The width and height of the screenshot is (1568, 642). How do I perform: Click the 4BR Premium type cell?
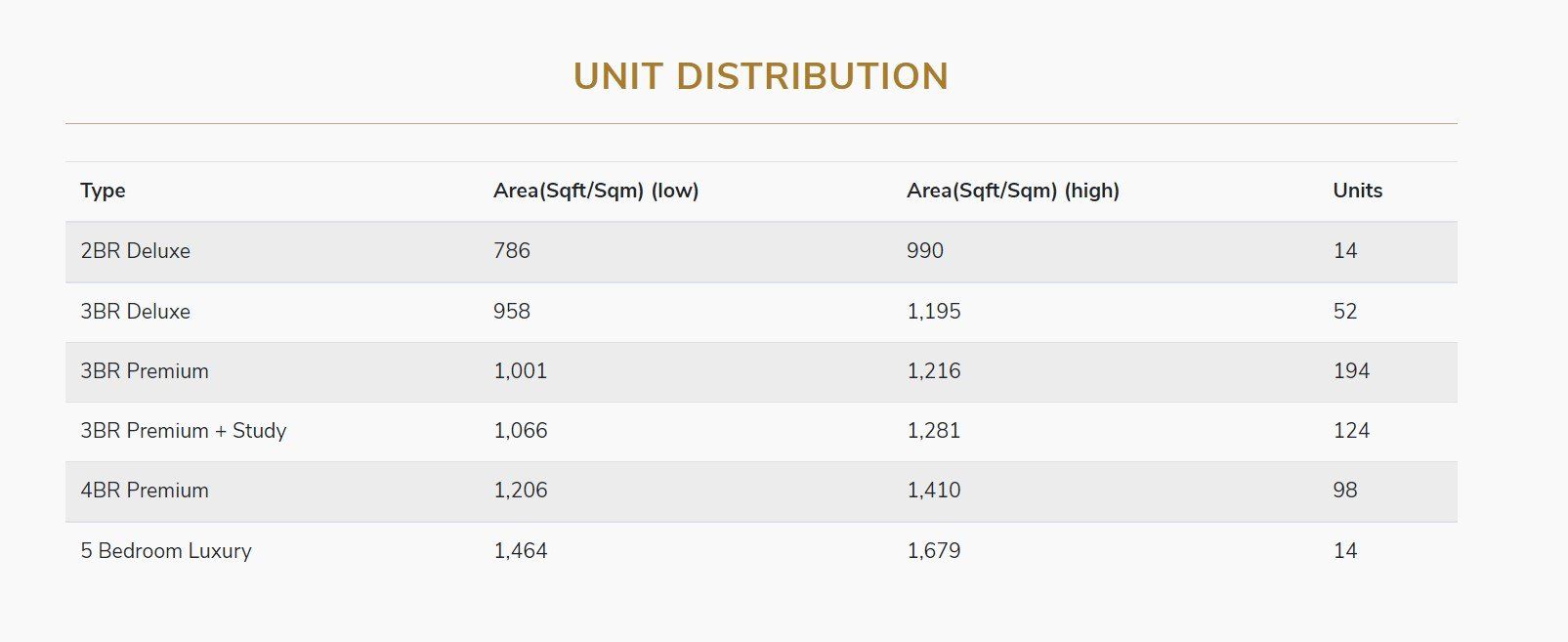pos(145,491)
